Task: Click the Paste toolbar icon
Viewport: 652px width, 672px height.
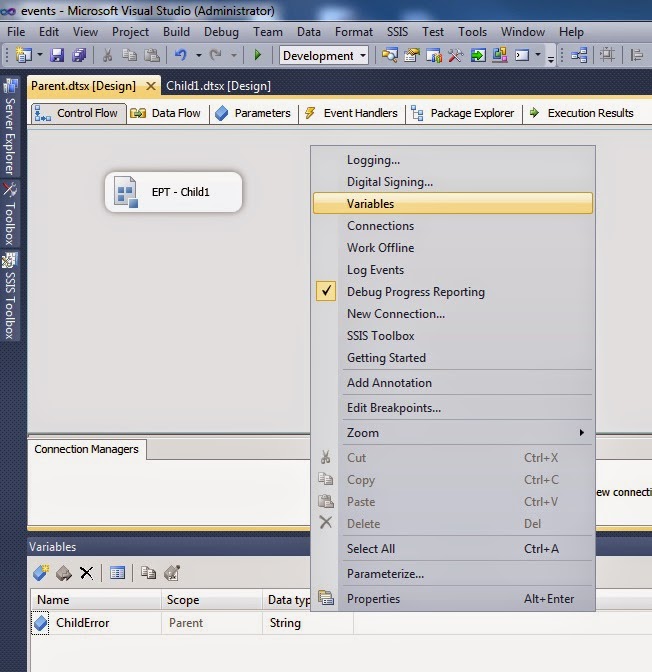Action: coord(152,55)
